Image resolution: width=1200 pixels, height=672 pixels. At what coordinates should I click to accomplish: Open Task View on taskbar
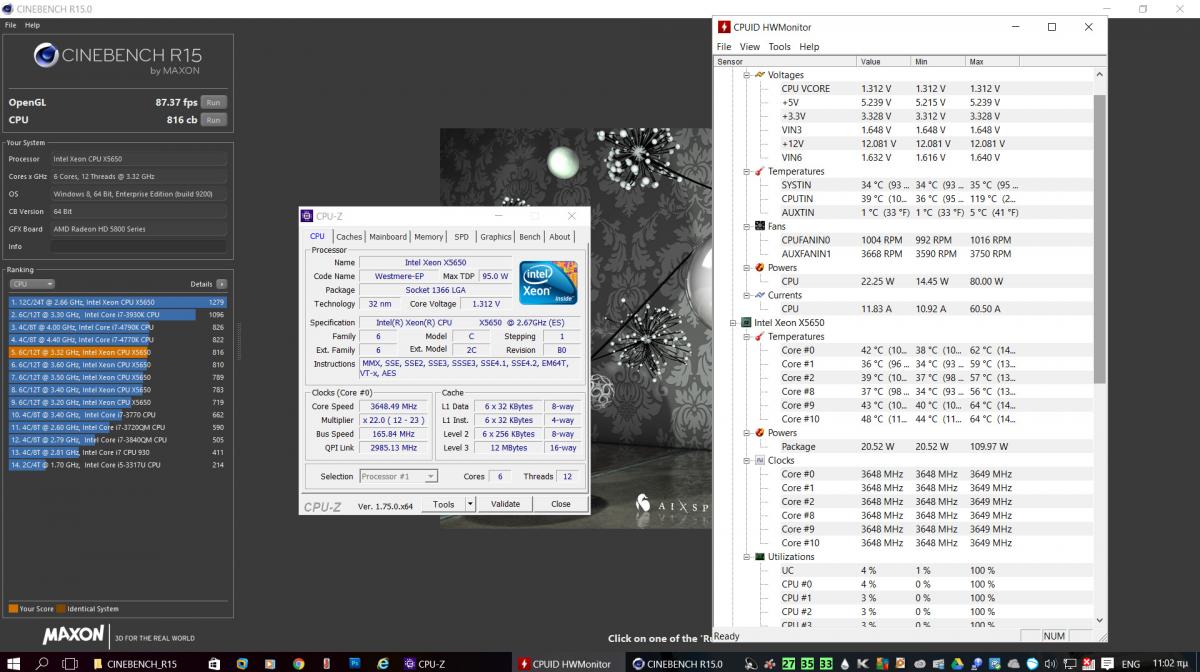(70, 663)
